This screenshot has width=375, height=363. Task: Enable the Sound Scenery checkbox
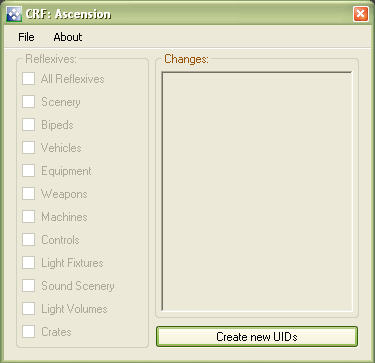pos(29,286)
